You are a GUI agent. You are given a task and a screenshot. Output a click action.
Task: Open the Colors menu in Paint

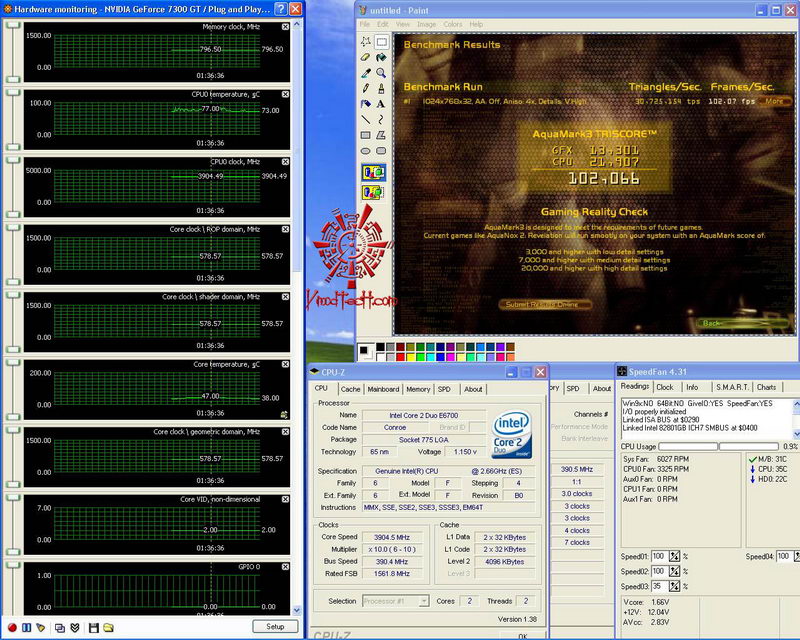click(453, 24)
